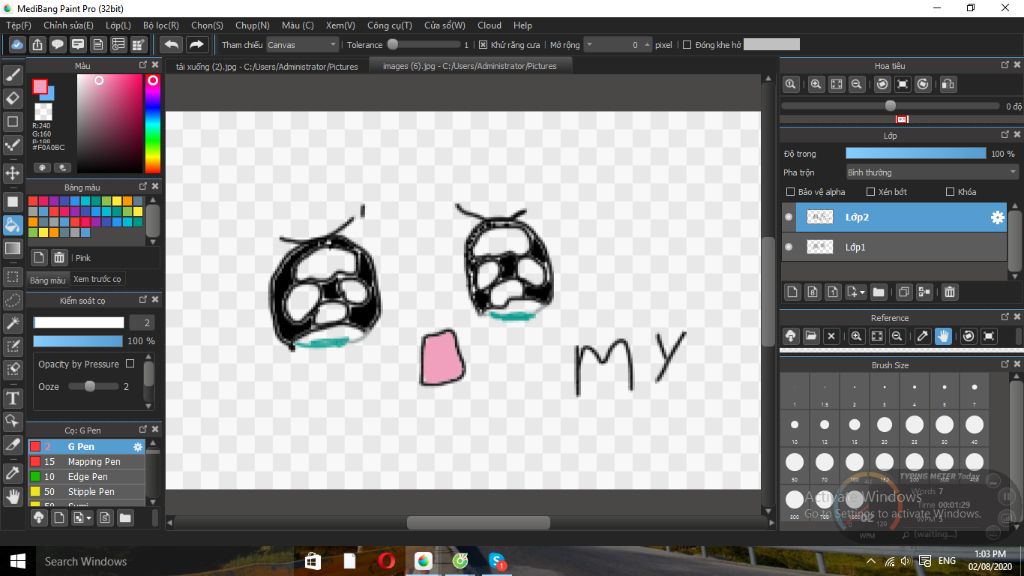Delete the selected layer with the trash icon
The image size is (1024, 576).
[950, 292]
